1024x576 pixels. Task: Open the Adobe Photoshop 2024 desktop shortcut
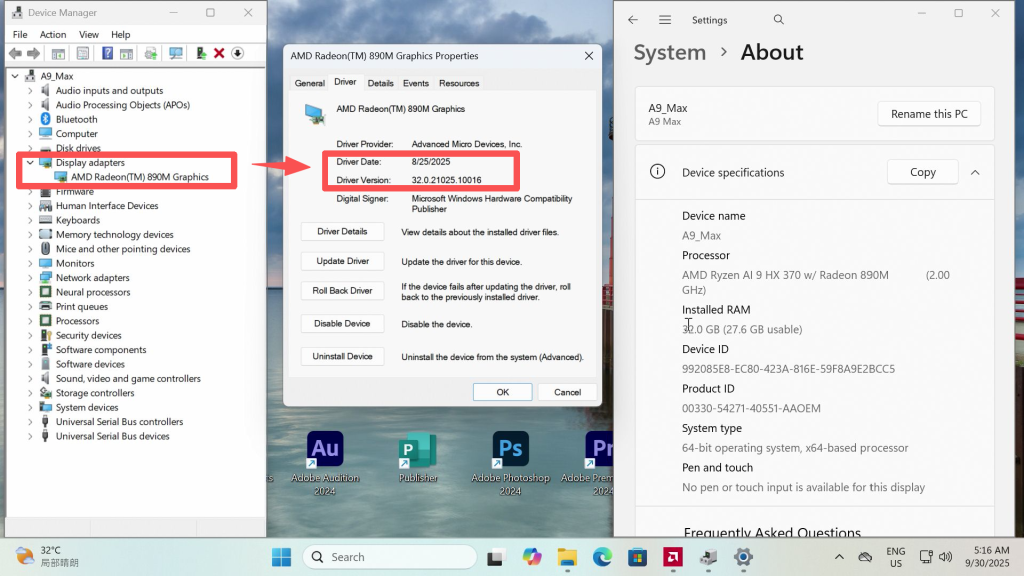[x=510, y=455]
